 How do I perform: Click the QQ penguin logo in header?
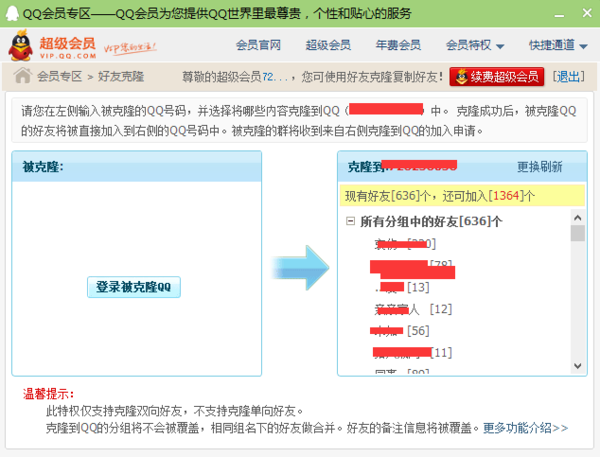click(21, 45)
